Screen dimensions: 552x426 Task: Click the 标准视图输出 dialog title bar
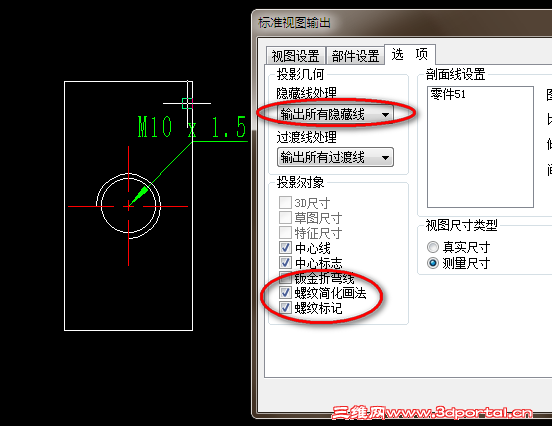pos(401,23)
